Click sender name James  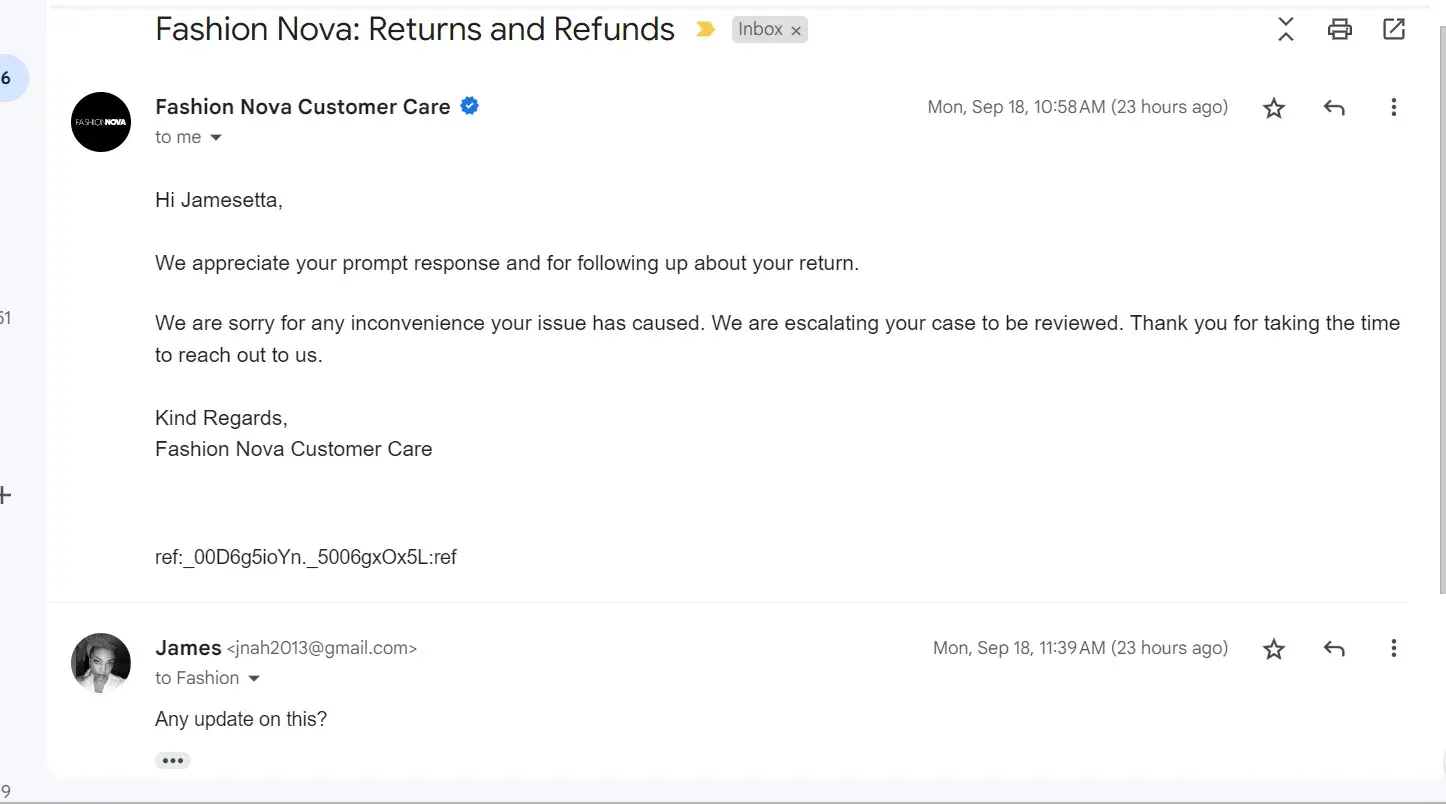(188, 648)
